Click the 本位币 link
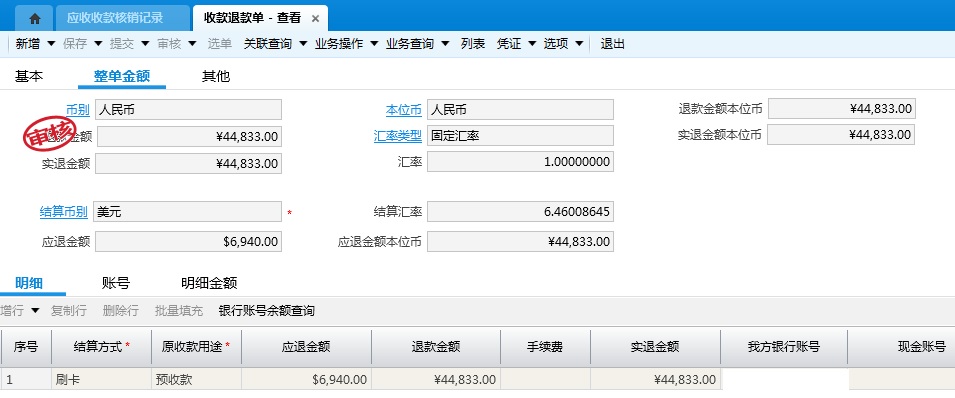Viewport: 955px width, 398px height. [404, 110]
